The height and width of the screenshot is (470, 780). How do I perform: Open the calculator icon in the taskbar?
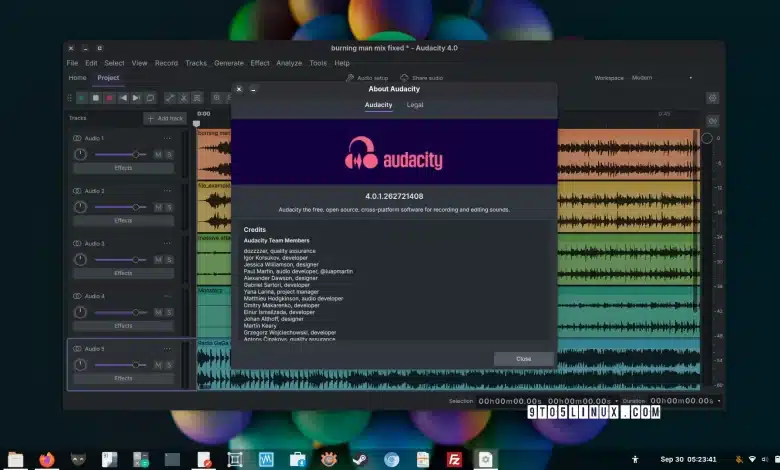coord(141,459)
